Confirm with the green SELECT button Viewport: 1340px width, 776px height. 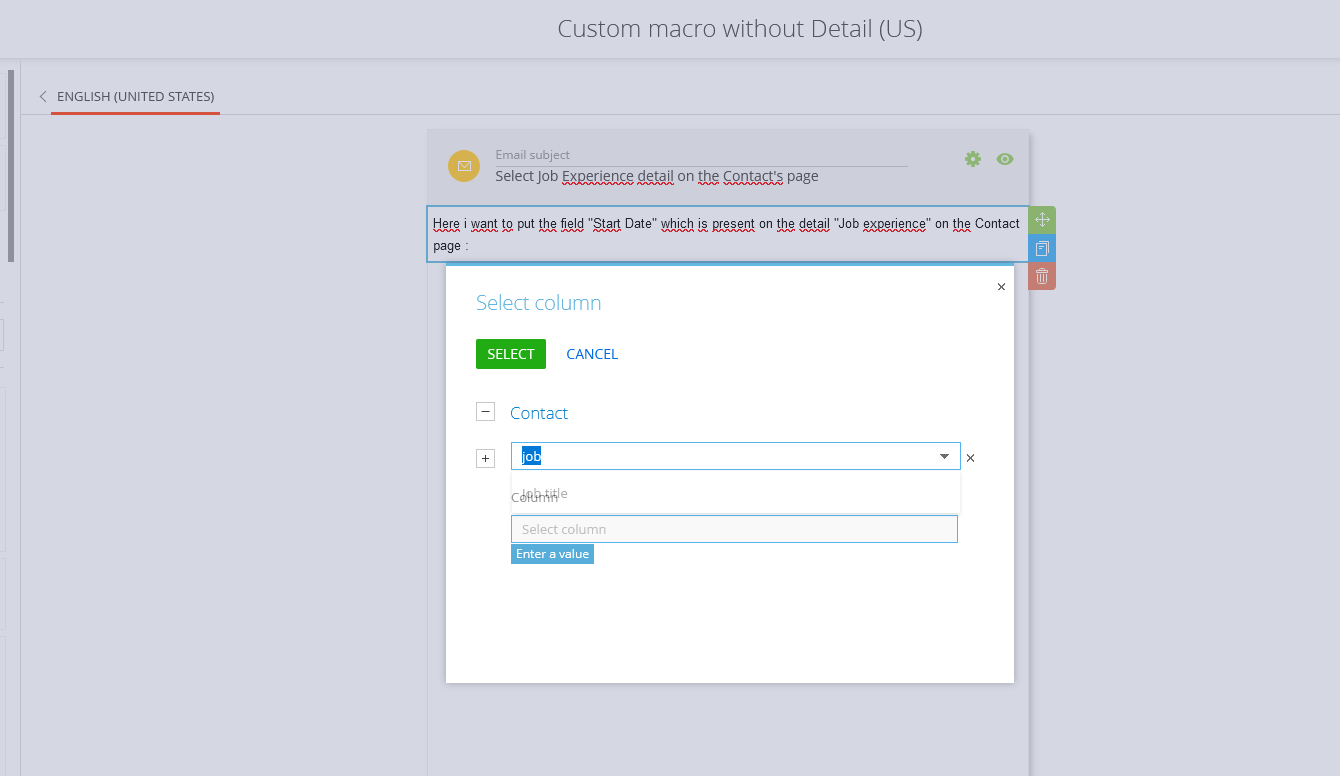point(511,354)
